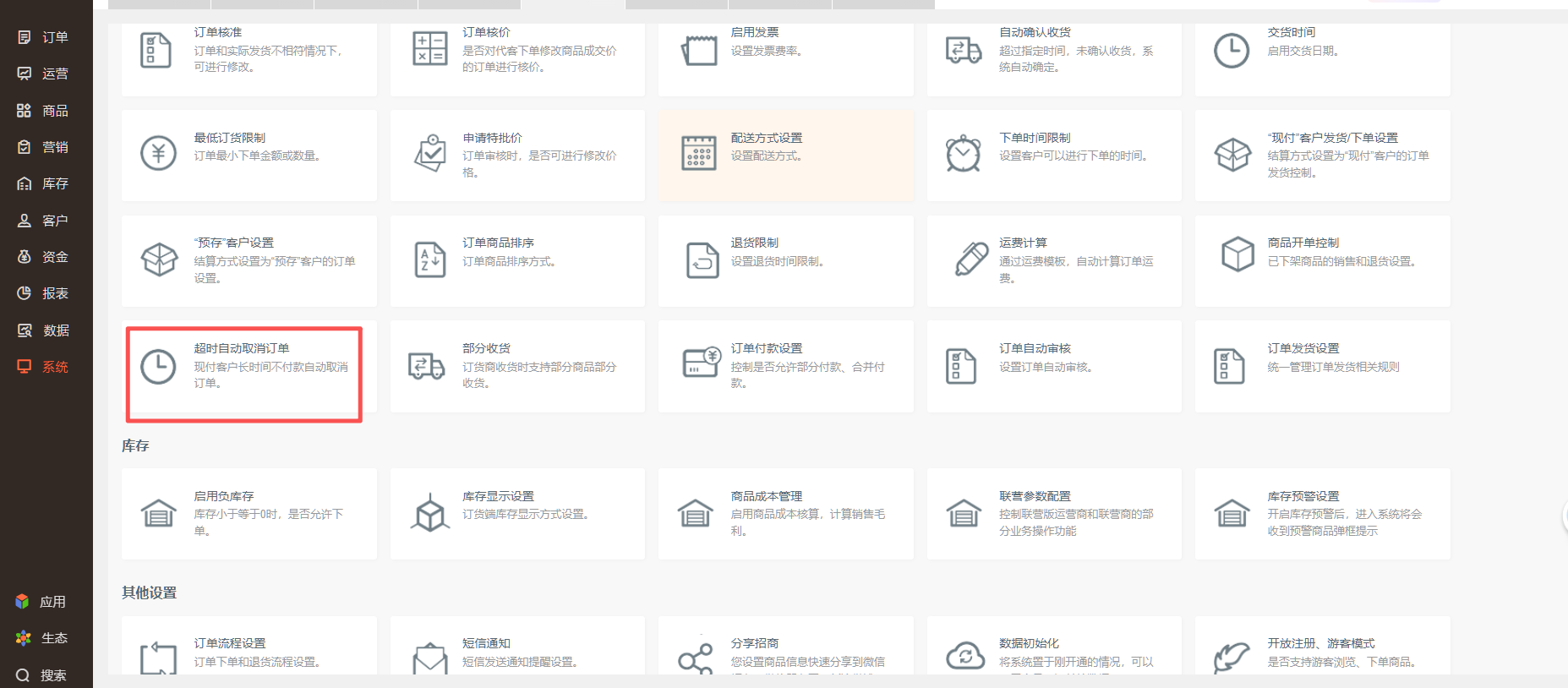Open the 短信通知 setting card
The height and width of the screenshot is (688, 1568).
point(517,646)
